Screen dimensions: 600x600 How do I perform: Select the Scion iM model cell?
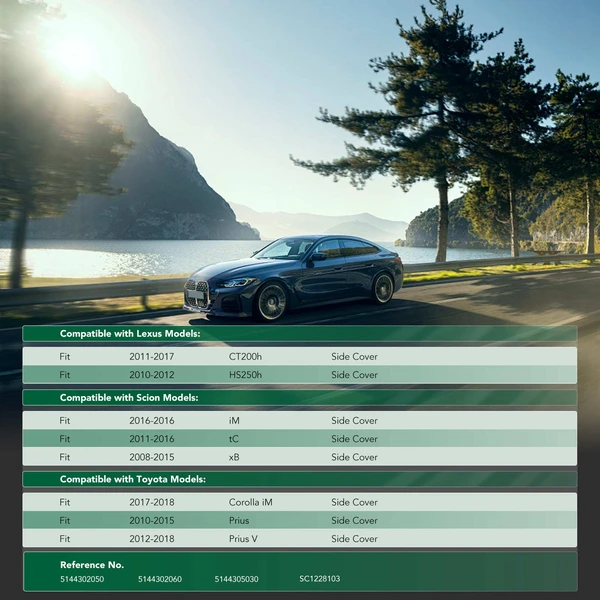234,421
